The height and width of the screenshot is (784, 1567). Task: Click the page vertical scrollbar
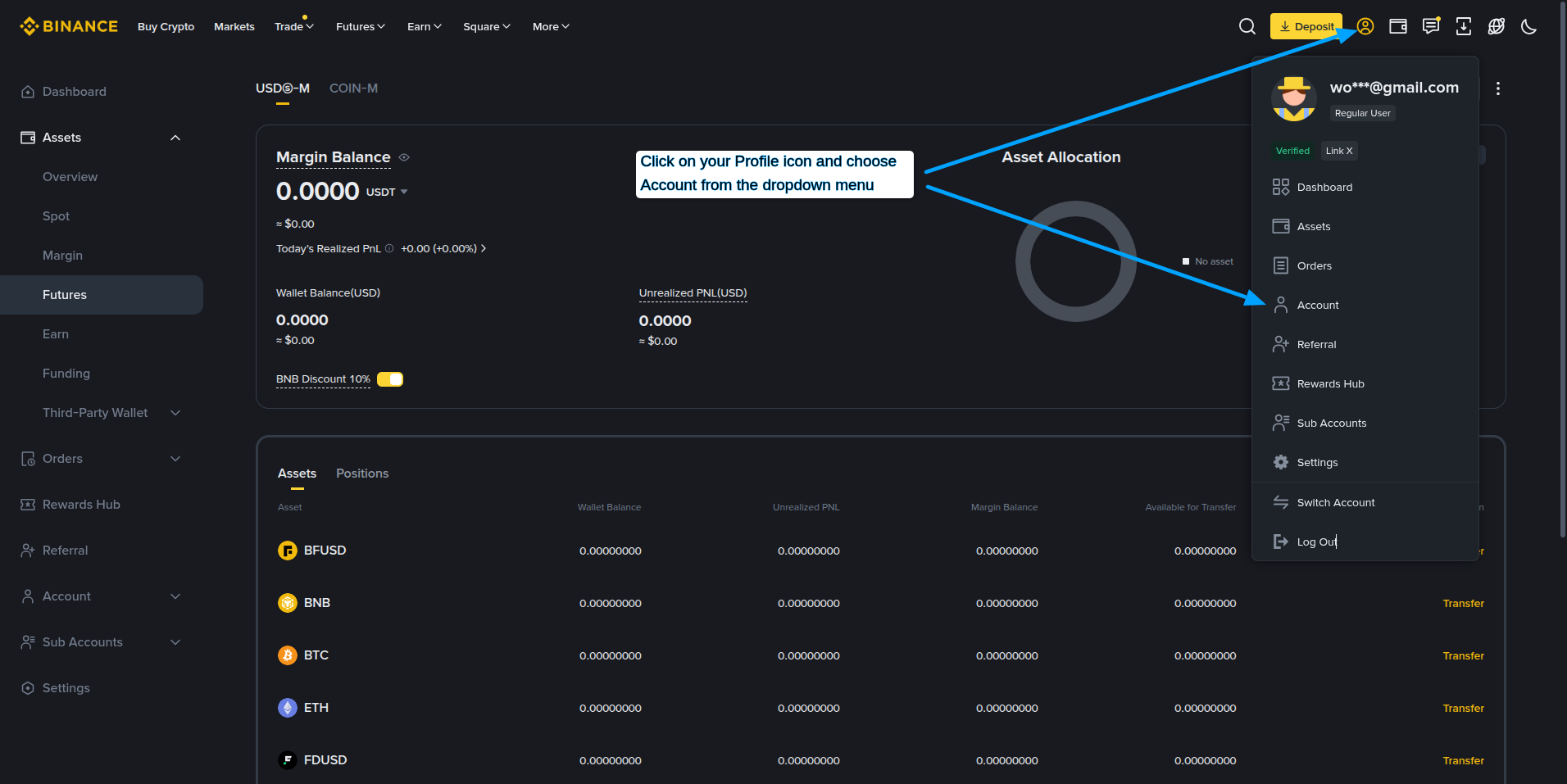(1562, 270)
